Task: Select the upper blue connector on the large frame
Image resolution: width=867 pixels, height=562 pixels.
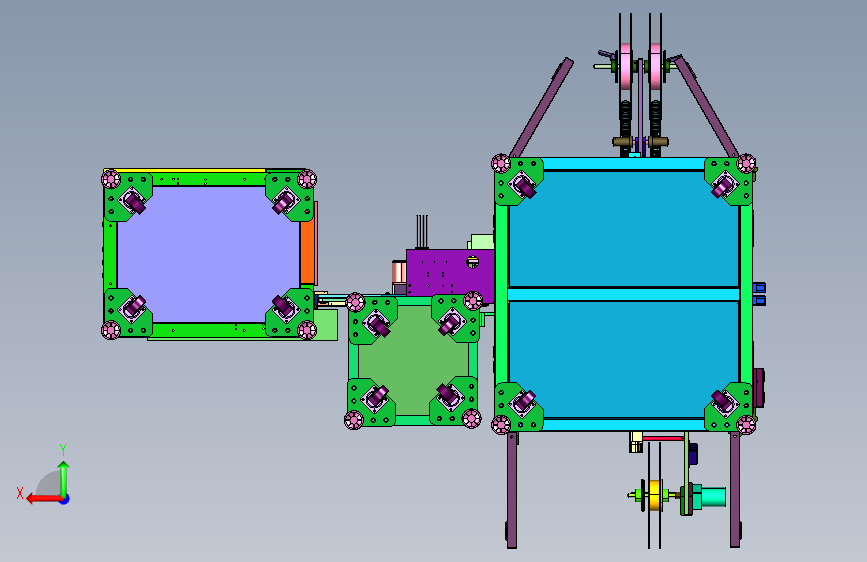Action: click(759, 288)
